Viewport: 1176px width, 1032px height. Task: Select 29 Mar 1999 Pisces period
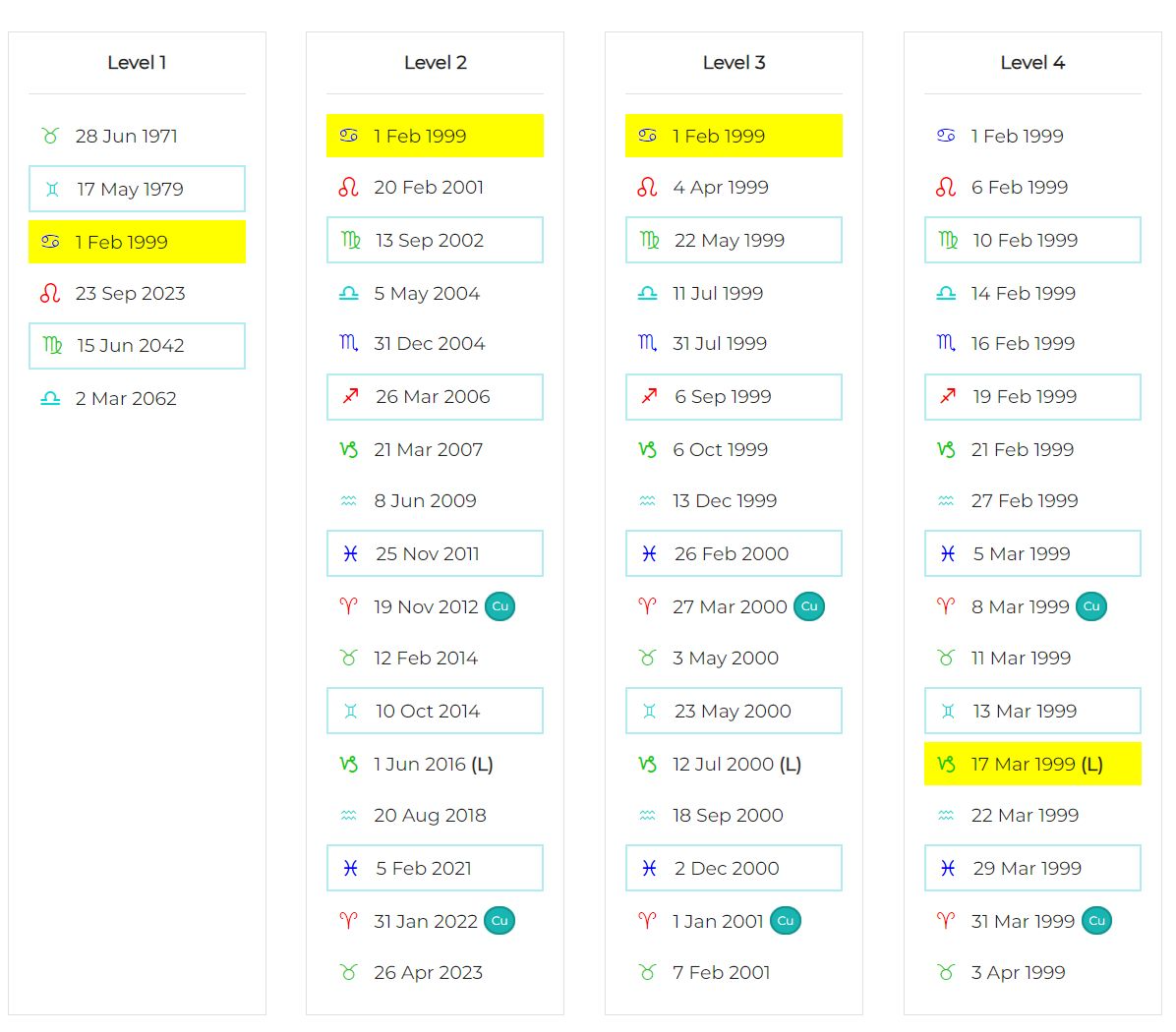(x=1032, y=868)
